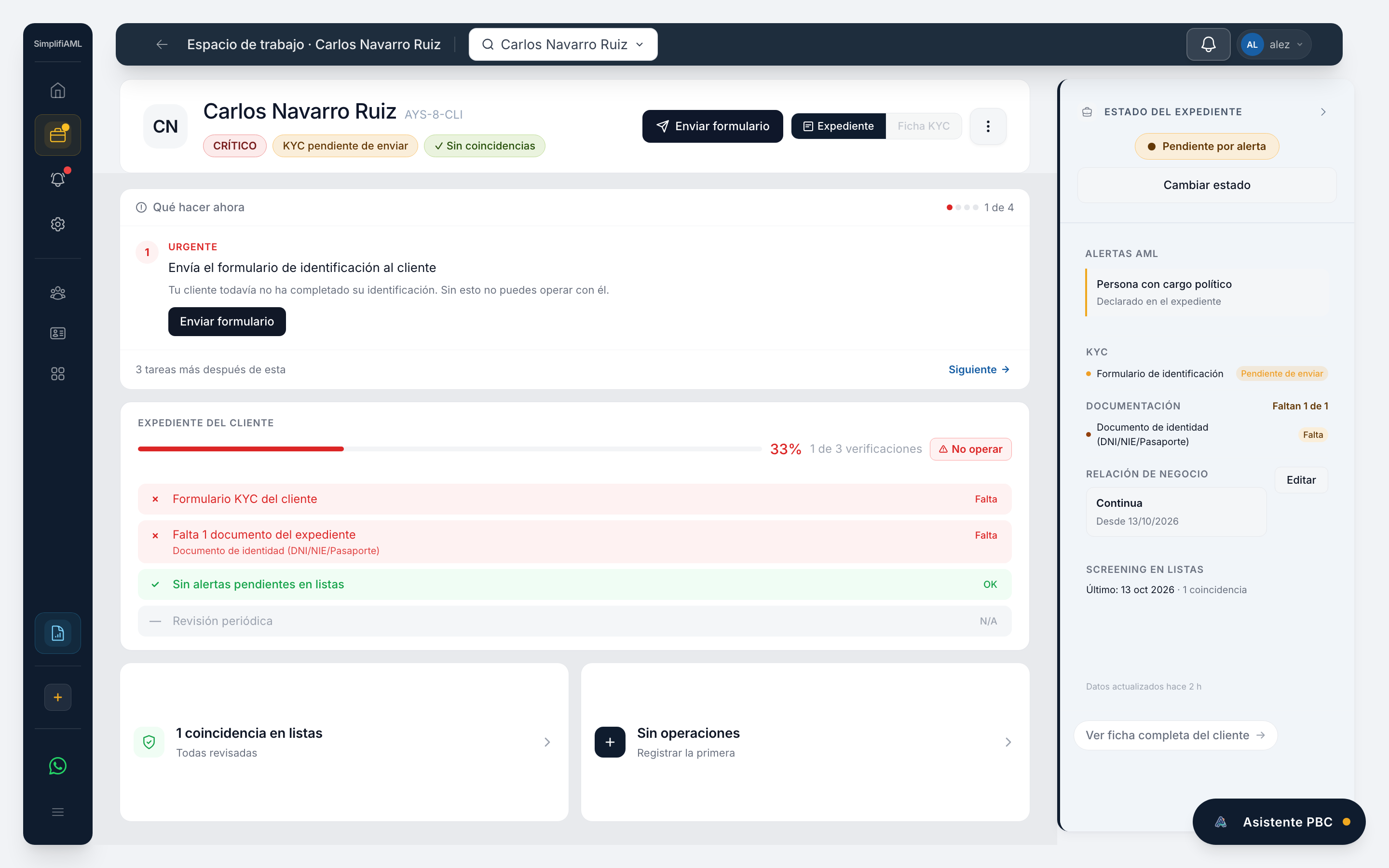Open the Asistente PBC assistant

[x=1279, y=822]
